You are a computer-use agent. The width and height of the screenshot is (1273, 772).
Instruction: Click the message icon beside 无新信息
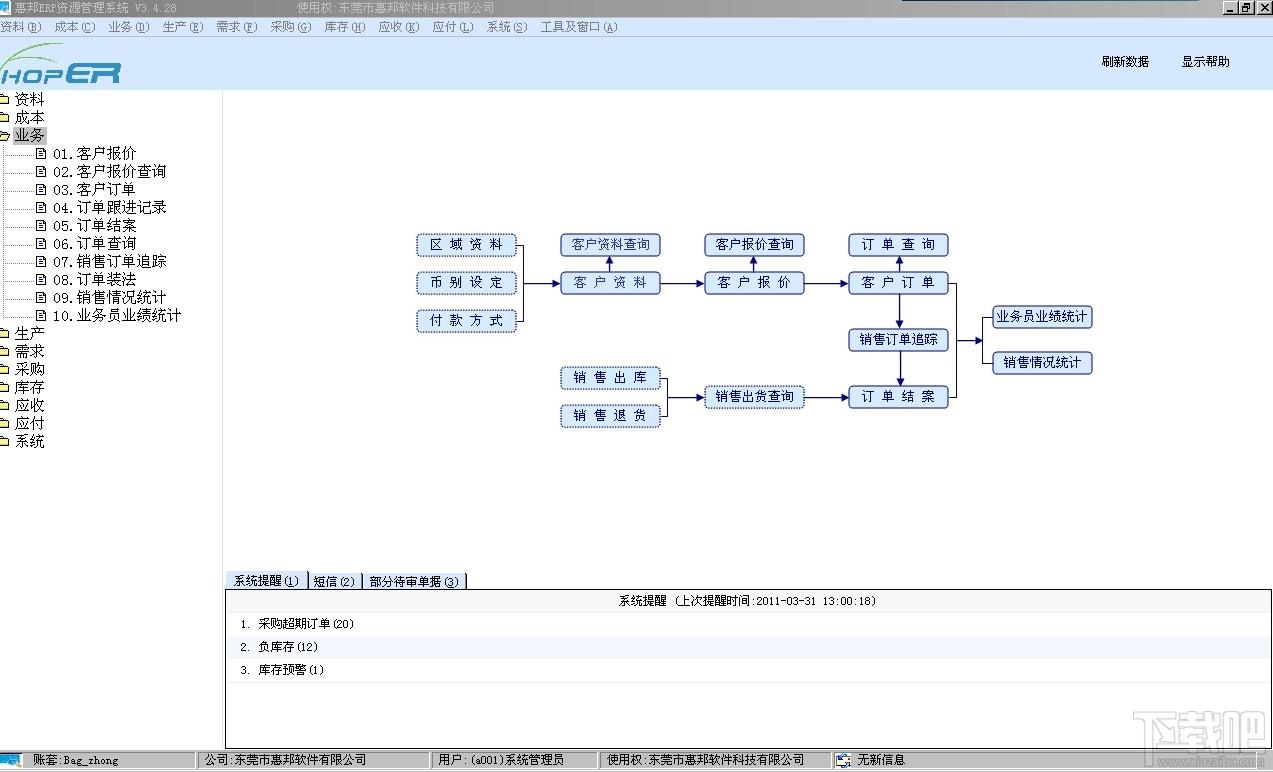[x=844, y=760]
